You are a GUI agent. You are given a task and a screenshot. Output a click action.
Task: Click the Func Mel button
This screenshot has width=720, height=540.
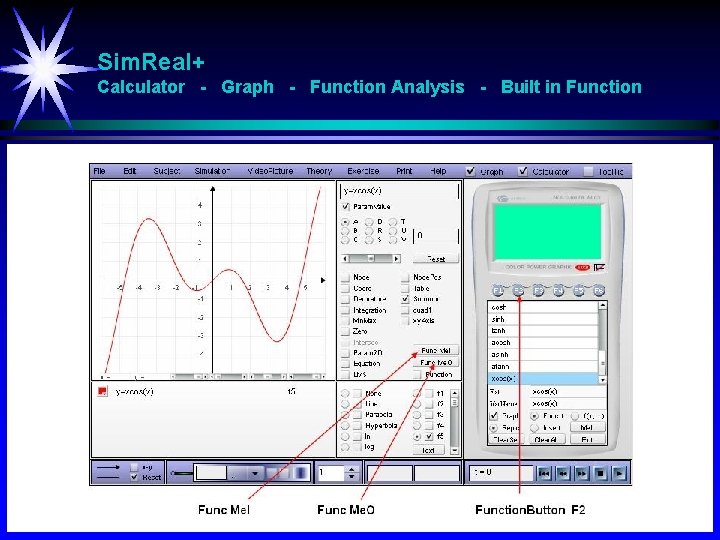point(436,351)
